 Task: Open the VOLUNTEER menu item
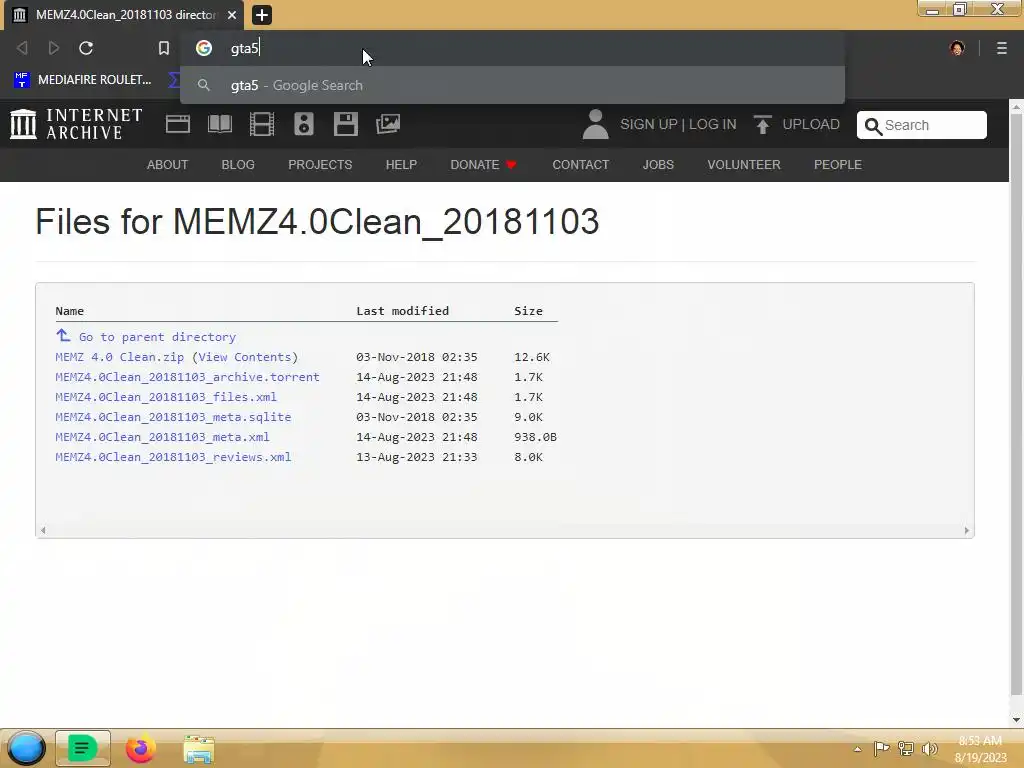click(744, 165)
